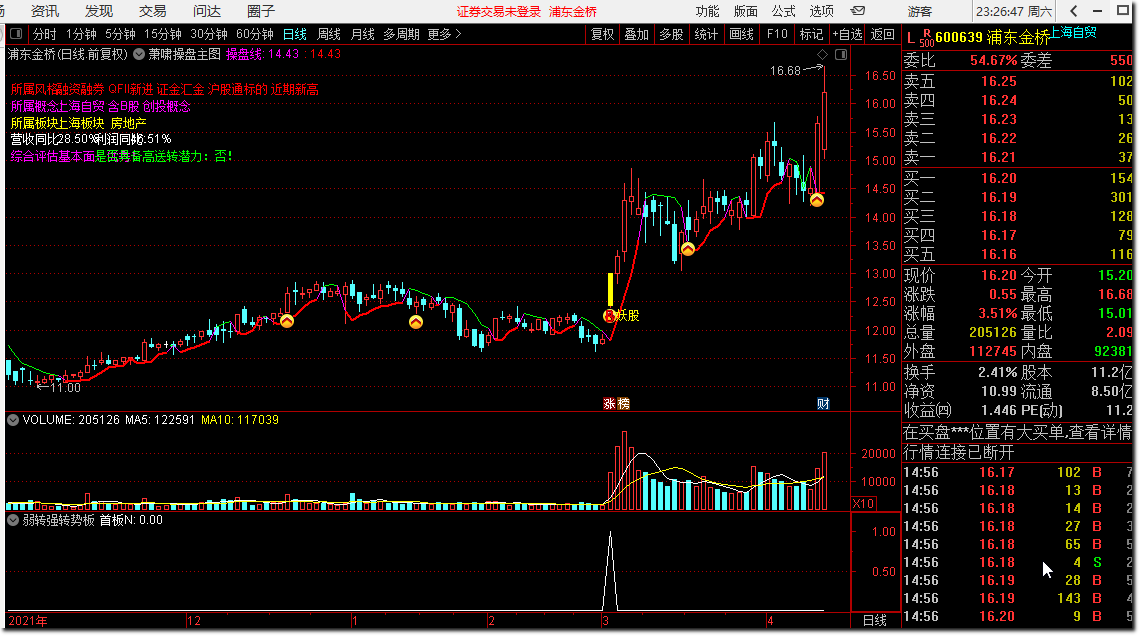
Task: Open the 资讯 menu
Action: click(45, 11)
